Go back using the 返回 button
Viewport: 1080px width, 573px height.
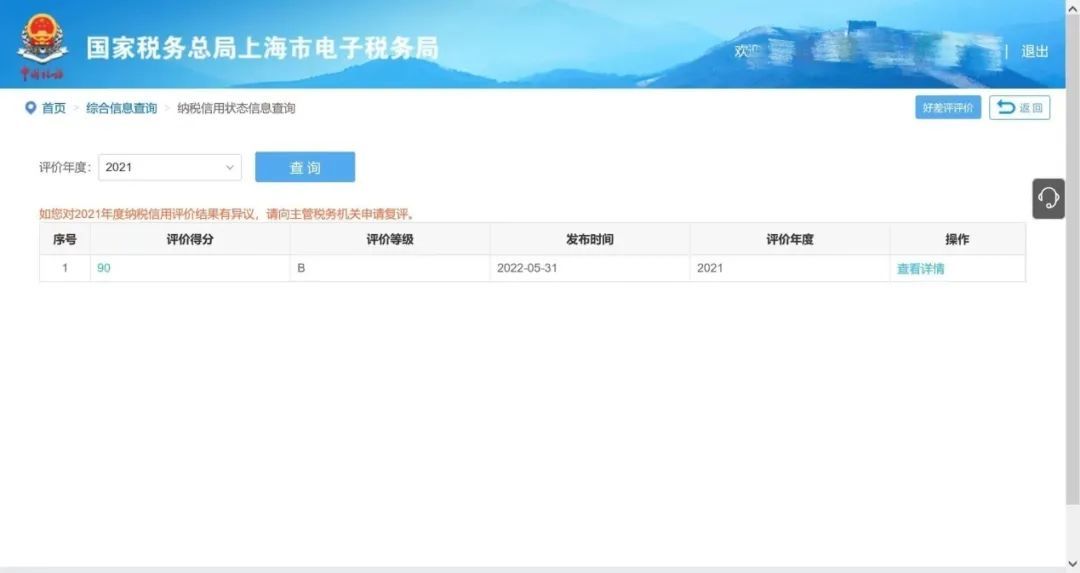point(1019,108)
